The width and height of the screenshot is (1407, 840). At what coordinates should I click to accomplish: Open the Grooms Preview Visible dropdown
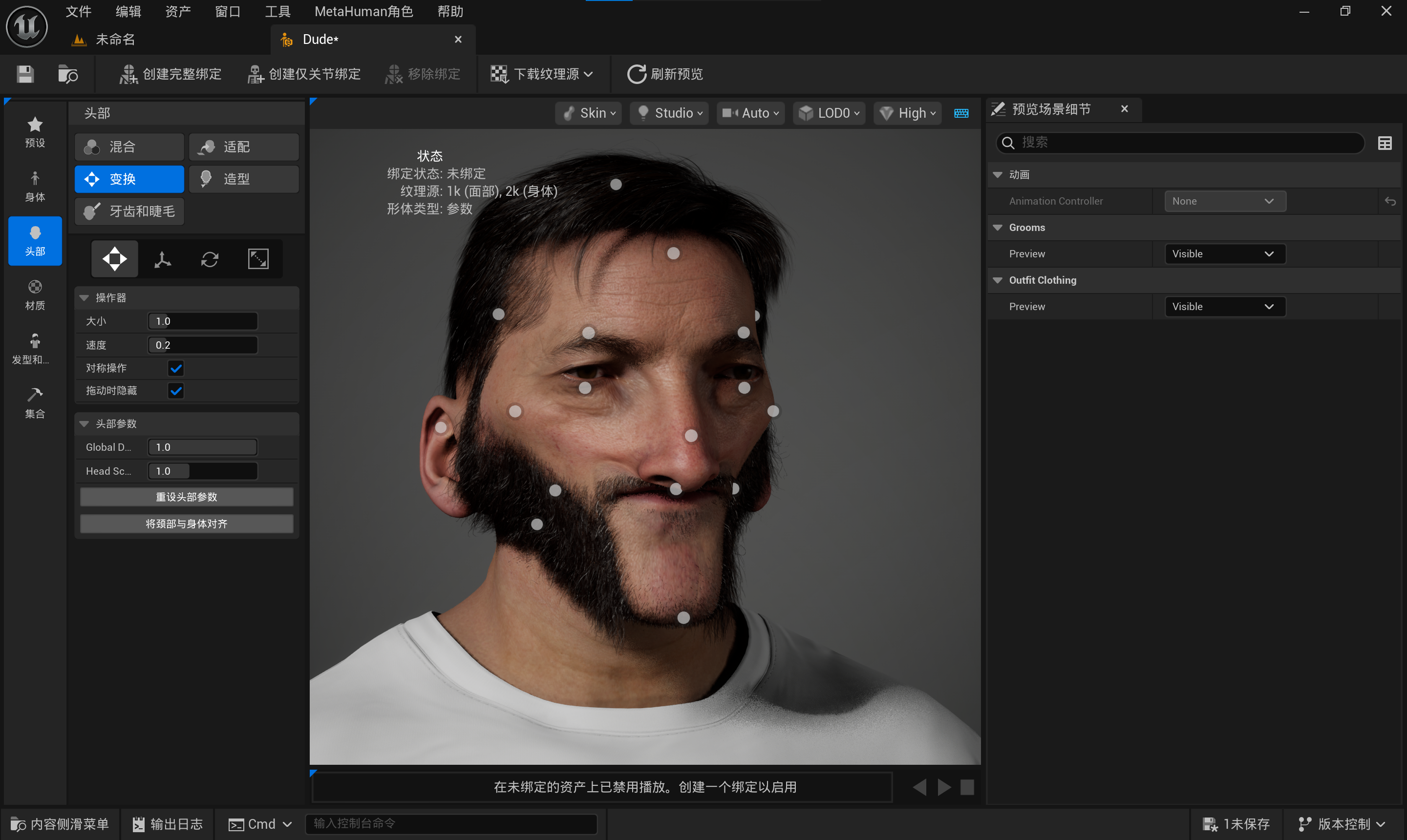[x=1224, y=253]
